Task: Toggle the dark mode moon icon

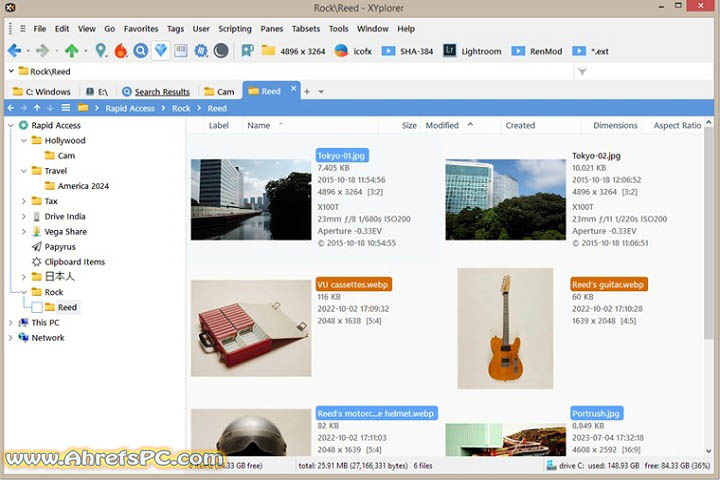Action: [221, 51]
